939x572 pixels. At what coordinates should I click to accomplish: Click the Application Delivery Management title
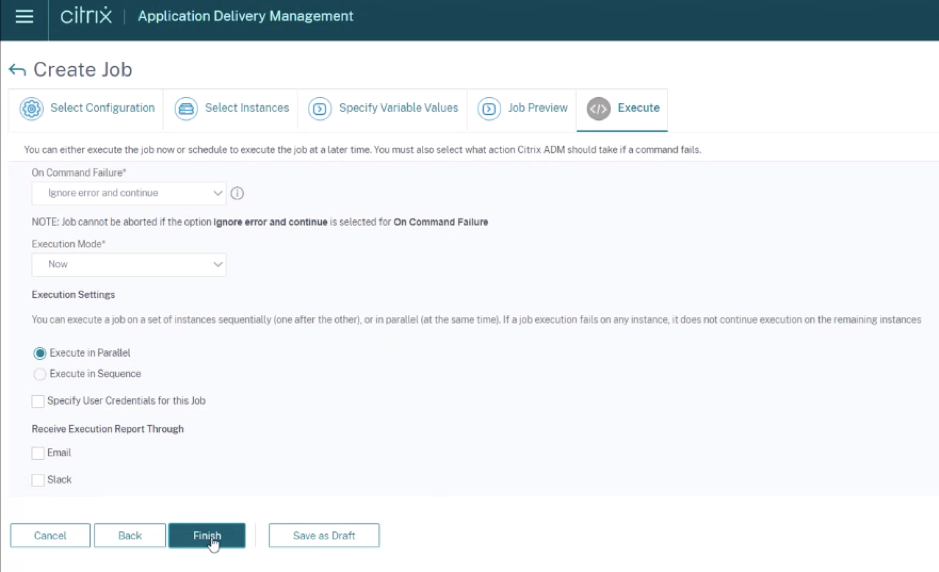[246, 16]
